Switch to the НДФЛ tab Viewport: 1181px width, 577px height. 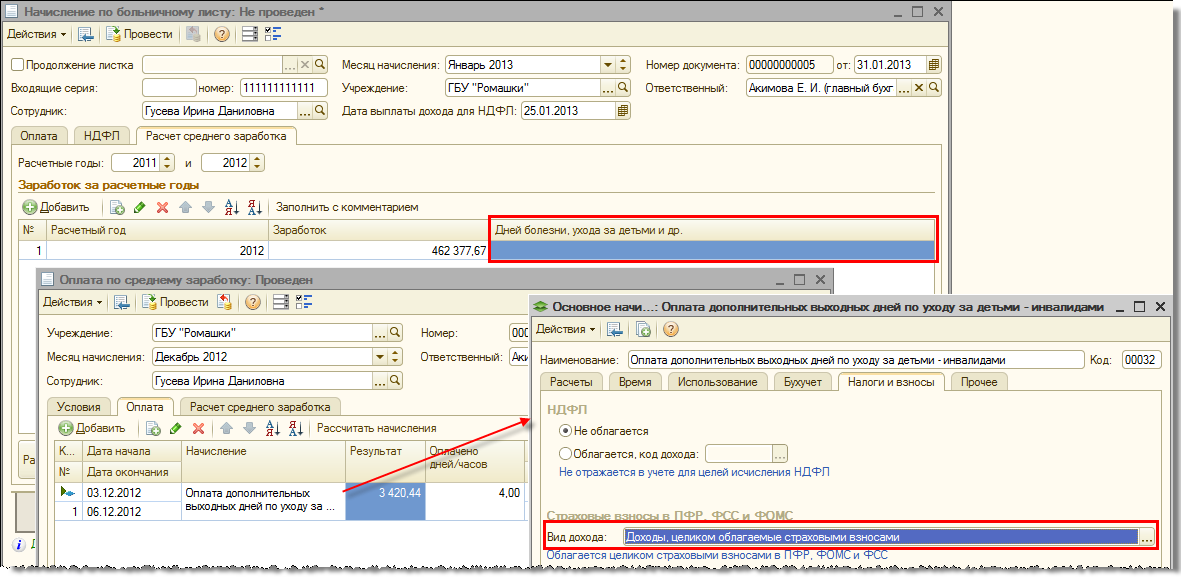(102, 136)
